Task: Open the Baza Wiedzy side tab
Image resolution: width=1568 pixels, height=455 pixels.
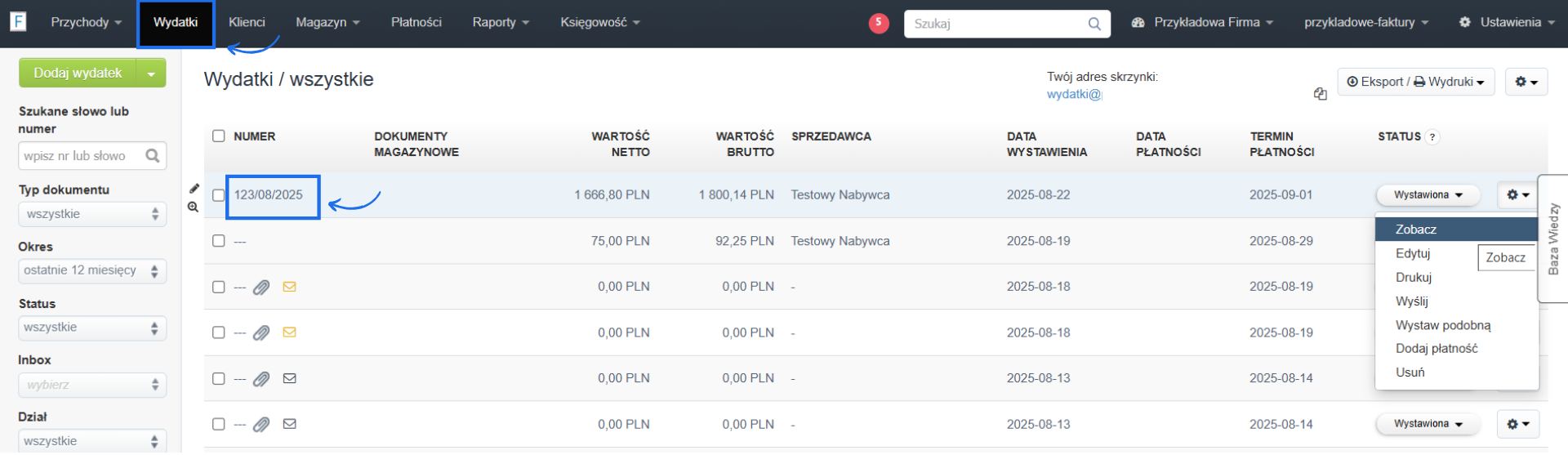Action: [x=1552, y=239]
